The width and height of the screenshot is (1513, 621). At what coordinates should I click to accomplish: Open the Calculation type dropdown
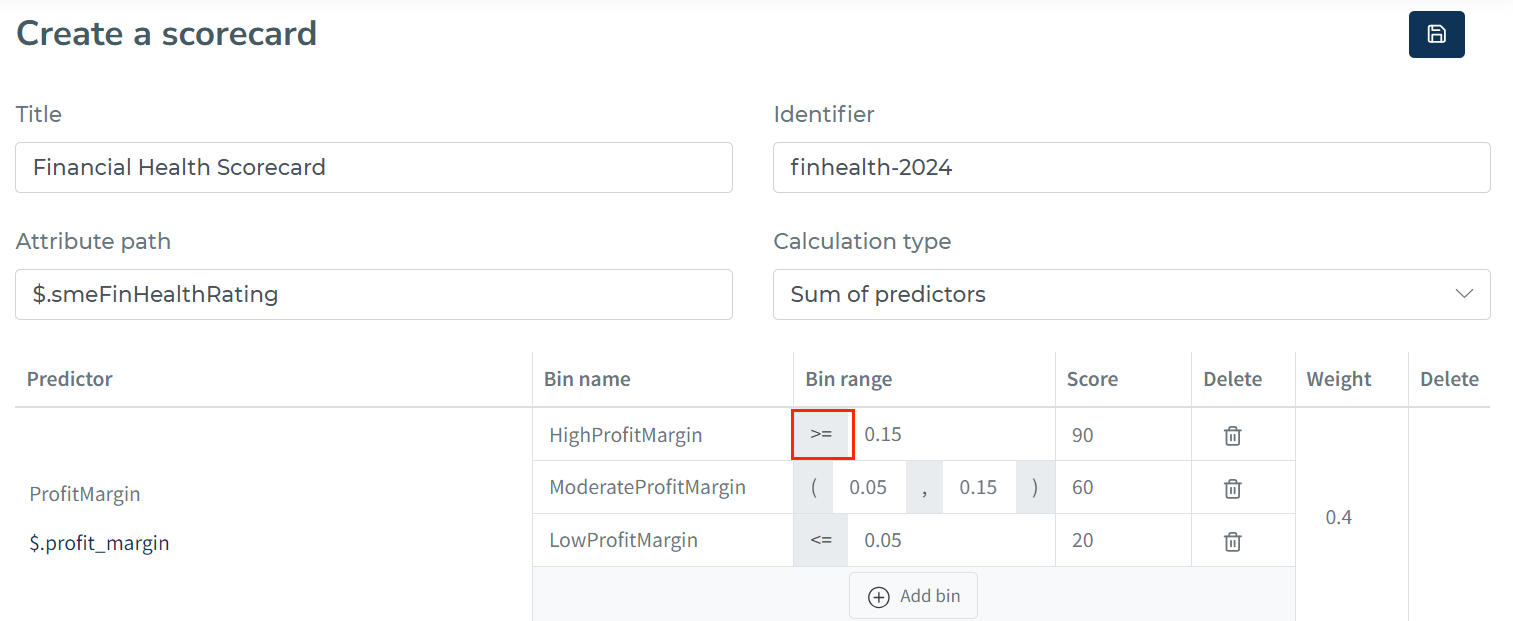click(1131, 294)
